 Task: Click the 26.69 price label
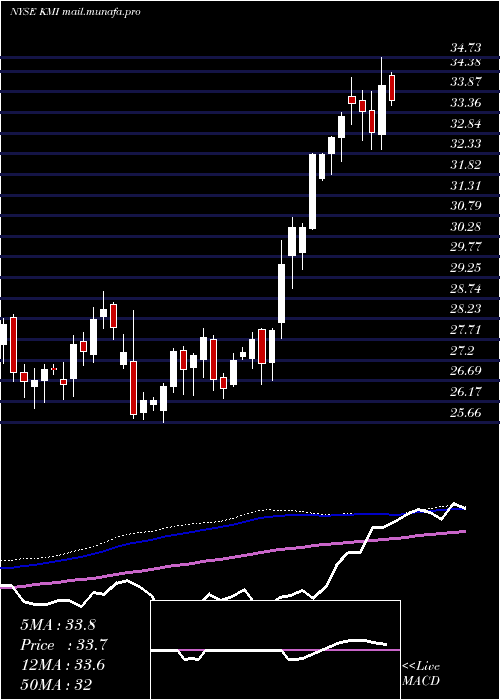coord(466,371)
